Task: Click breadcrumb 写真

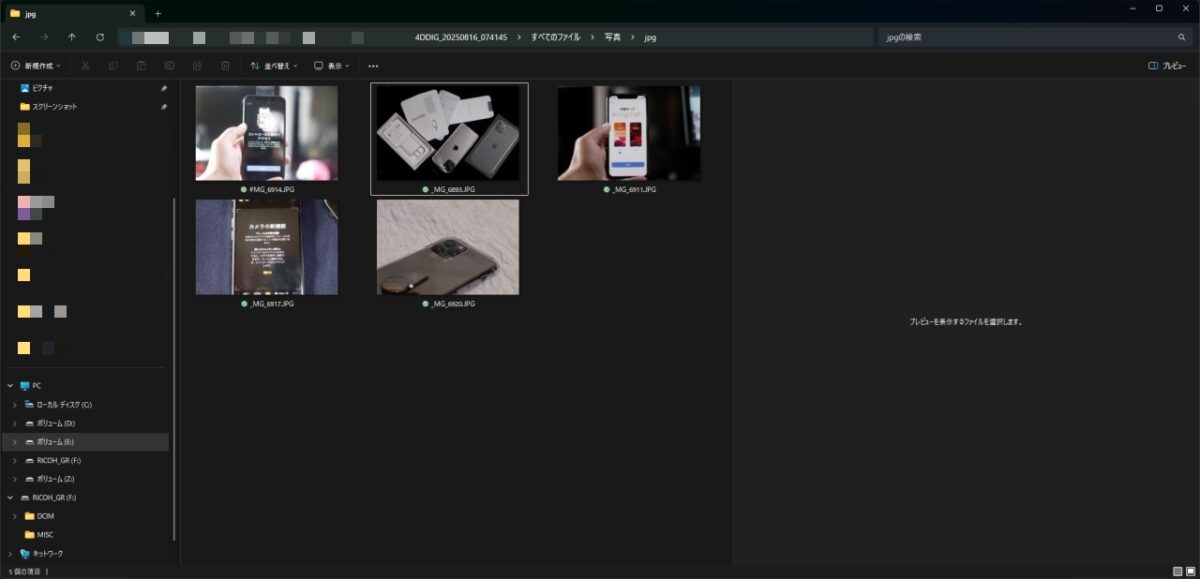Action: point(612,37)
